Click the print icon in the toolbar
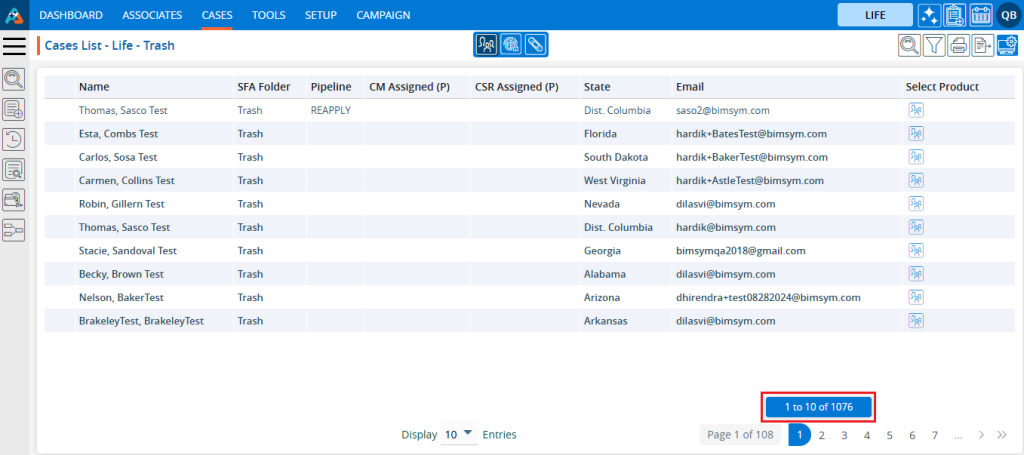This screenshot has height=455, width=1024. coord(958,45)
